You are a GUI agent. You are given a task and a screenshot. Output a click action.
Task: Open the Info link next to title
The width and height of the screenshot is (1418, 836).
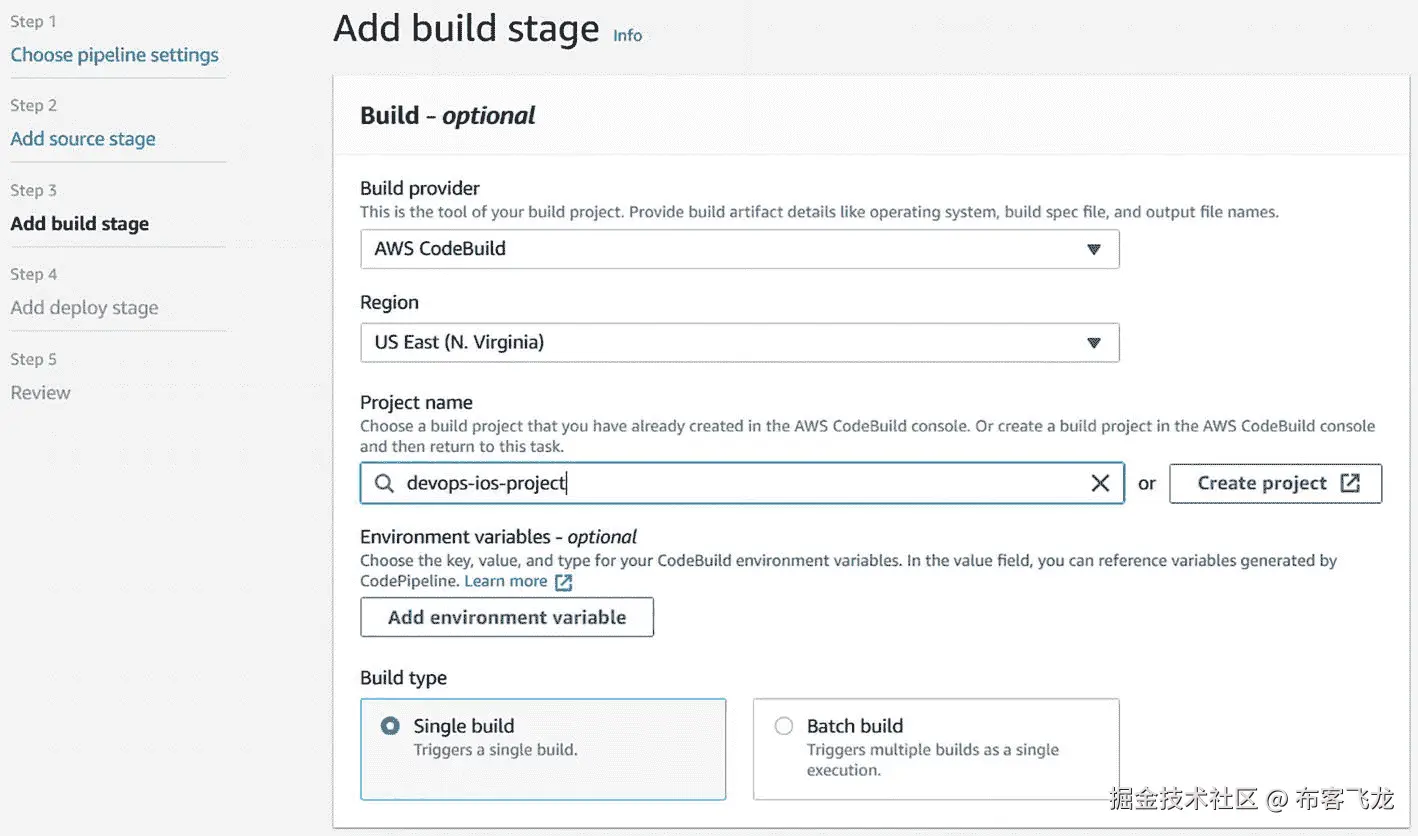click(627, 36)
